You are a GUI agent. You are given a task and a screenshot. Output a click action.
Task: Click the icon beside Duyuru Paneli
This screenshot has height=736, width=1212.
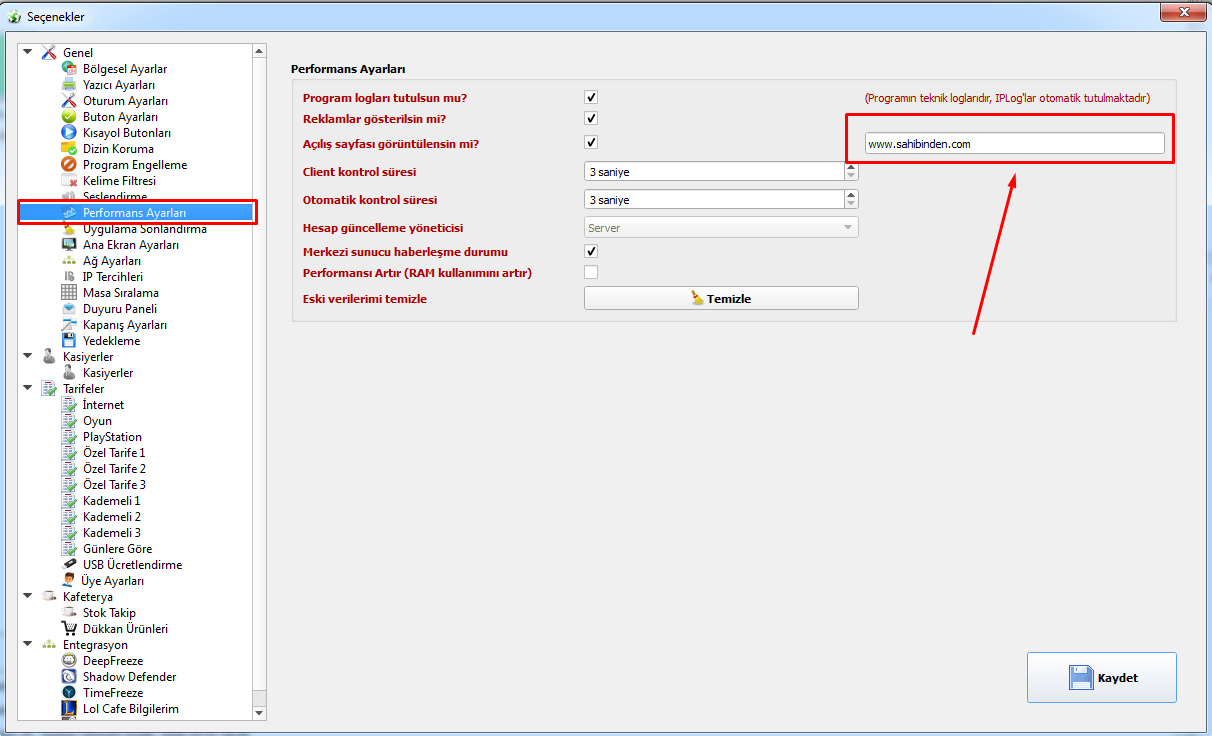tap(69, 309)
